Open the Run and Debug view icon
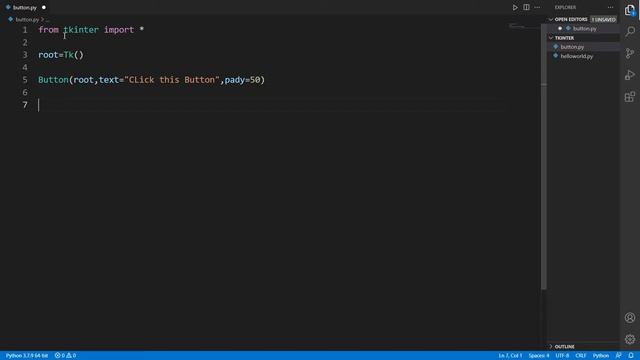The image size is (640, 360). [x=630, y=75]
